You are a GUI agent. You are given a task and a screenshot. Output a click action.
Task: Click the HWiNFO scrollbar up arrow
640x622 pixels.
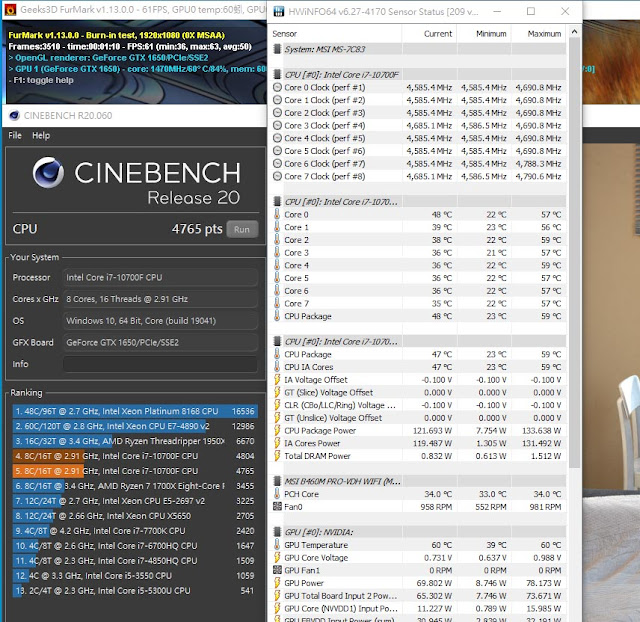[574, 32]
